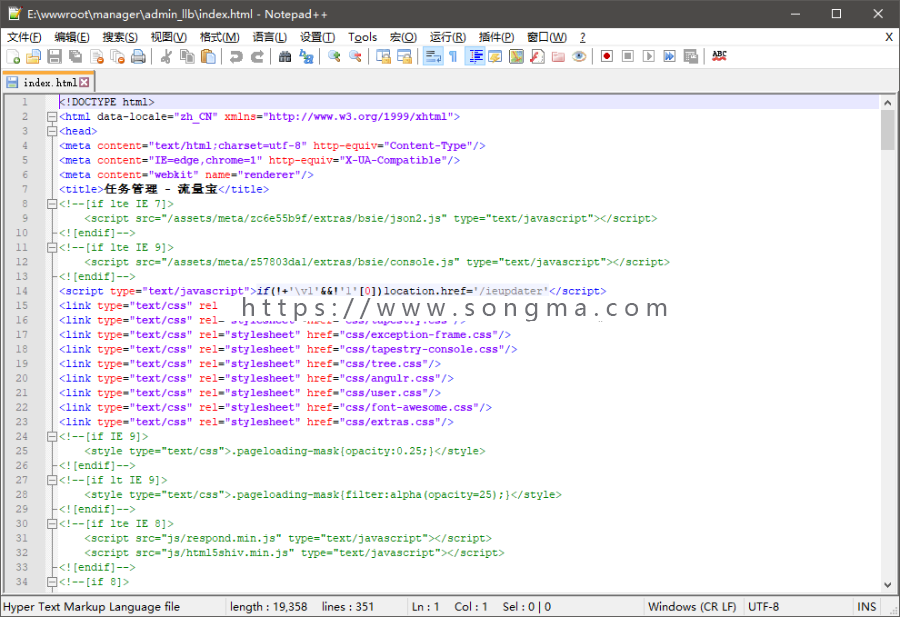Play back the recorded macro icon
The width and height of the screenshot is (900, 617).
[x=649, y=56]
